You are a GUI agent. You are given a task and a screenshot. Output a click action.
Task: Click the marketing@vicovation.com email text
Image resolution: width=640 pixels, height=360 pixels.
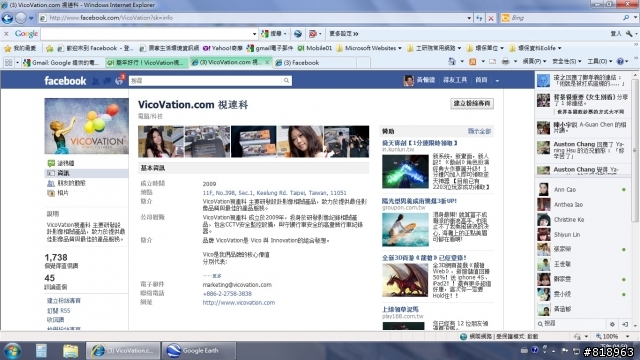tap(237, 284)
